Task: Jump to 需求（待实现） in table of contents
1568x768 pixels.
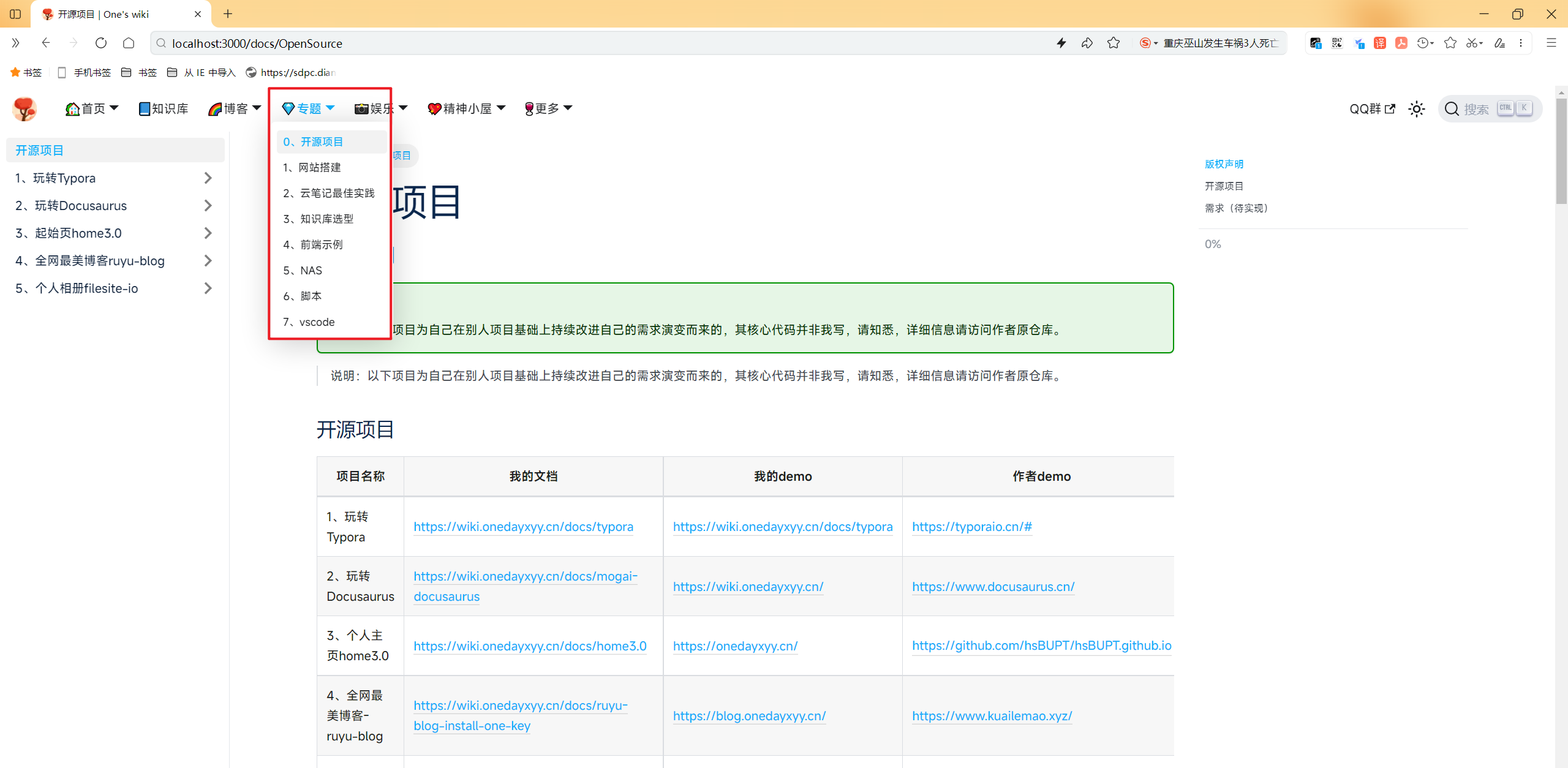Action: 1236,208
